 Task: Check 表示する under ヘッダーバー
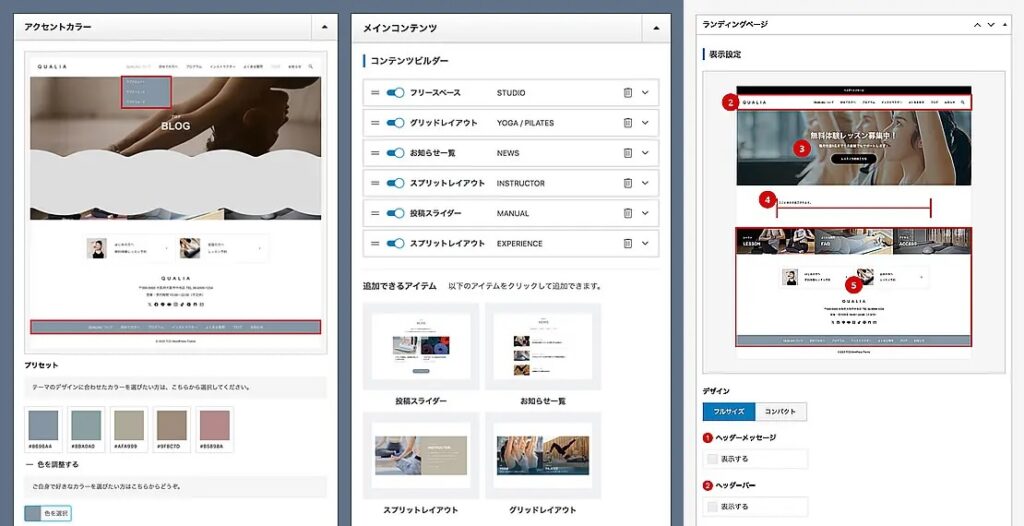click(x=712, y=506)
